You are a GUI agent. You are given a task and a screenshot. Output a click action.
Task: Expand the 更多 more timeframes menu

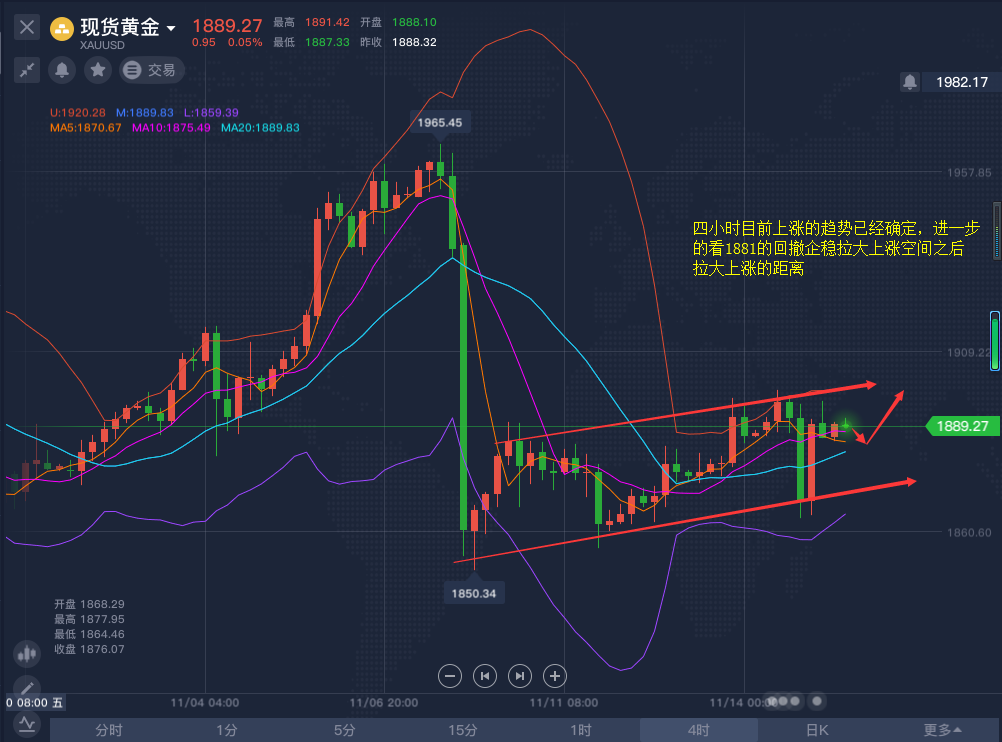pos(943,730)
